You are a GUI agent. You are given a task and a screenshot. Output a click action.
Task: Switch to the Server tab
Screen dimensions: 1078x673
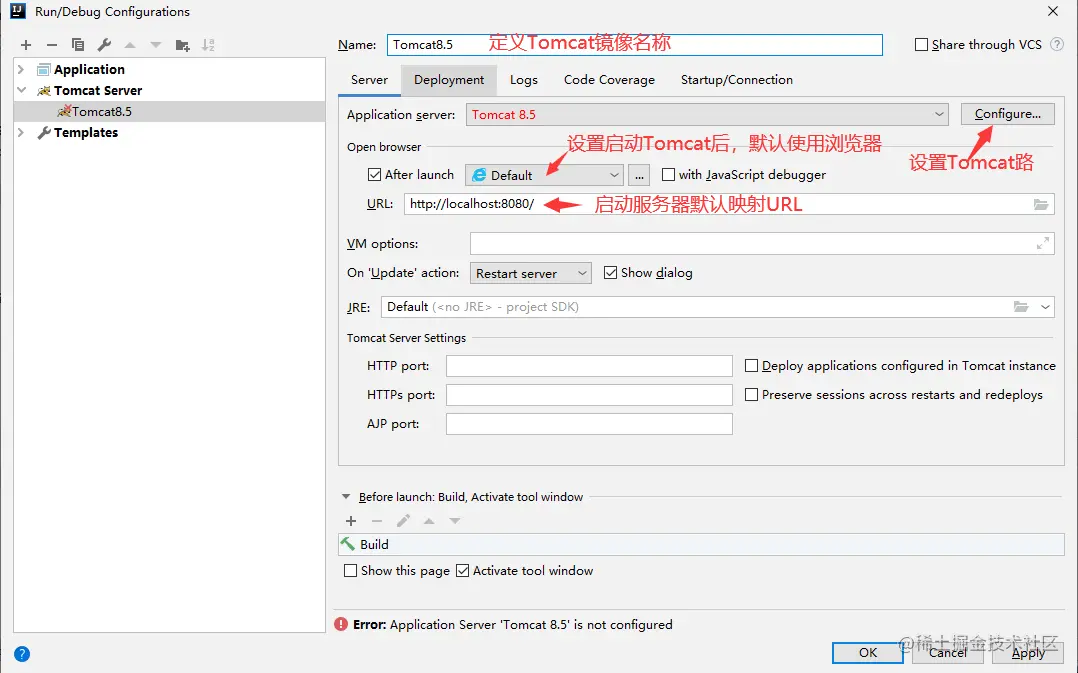[x=369, y=80]
